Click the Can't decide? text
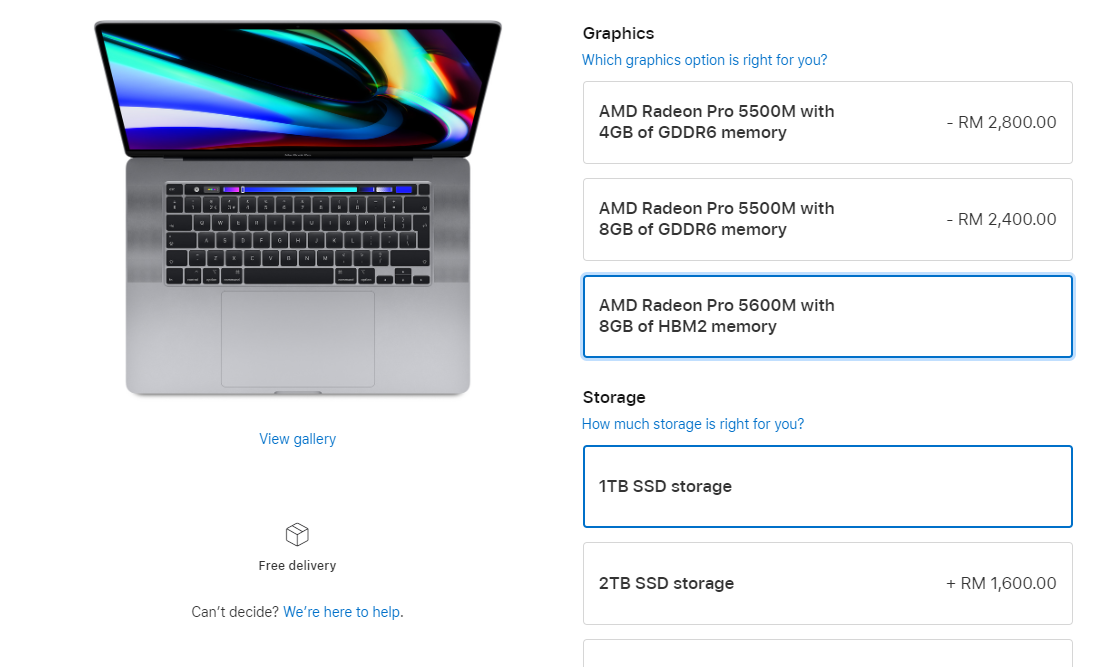The width and height of the screenshot is (1099, 667). click(235, 612)
